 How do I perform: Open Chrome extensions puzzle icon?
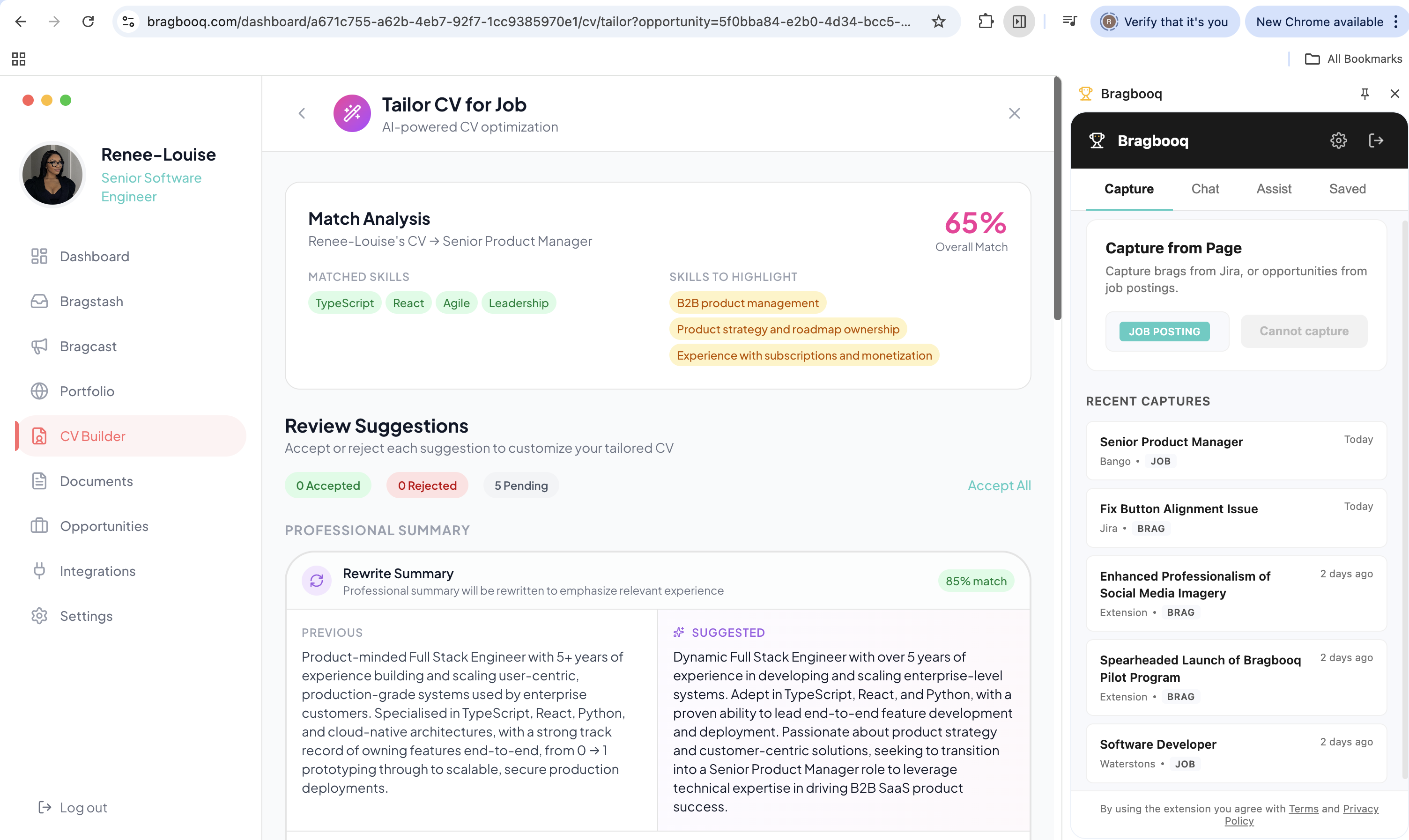[986, 22]
